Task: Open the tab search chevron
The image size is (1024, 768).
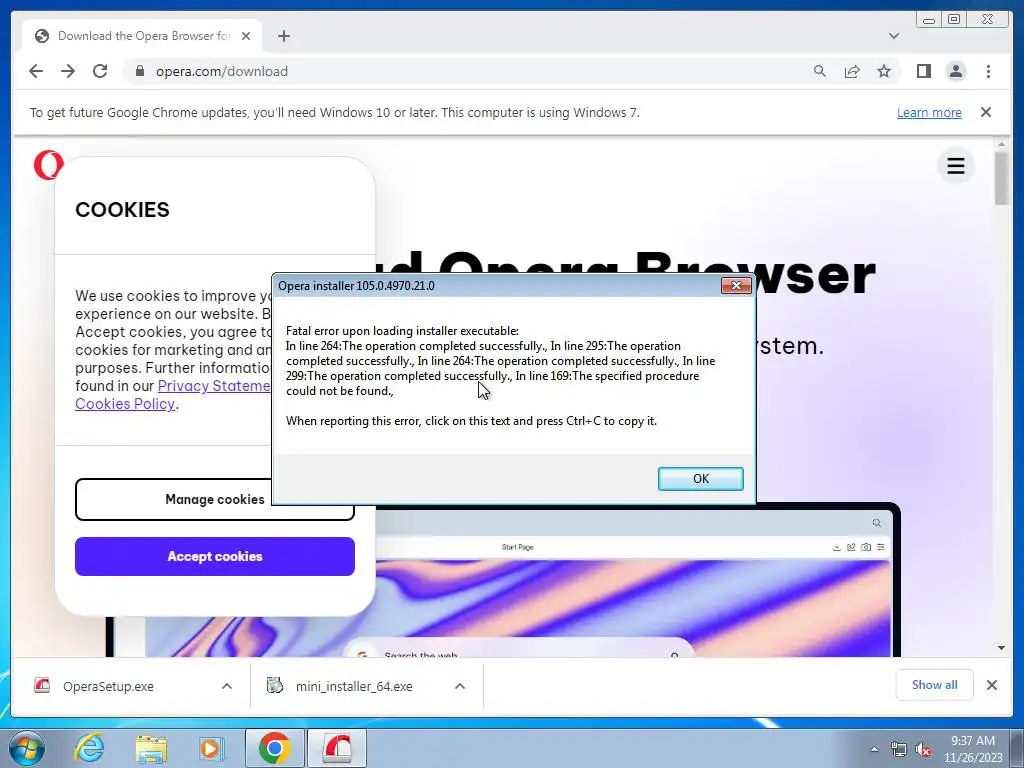Action: (x=894, y=36)
